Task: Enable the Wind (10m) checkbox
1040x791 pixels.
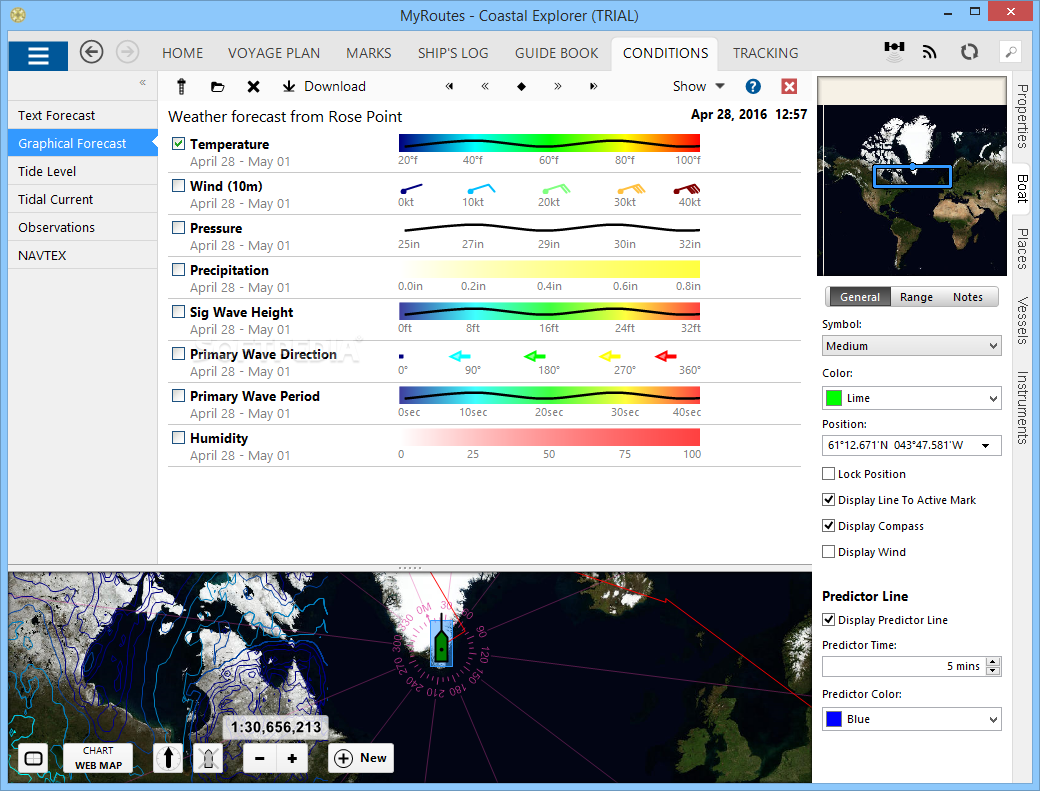Action: point(179,185)
